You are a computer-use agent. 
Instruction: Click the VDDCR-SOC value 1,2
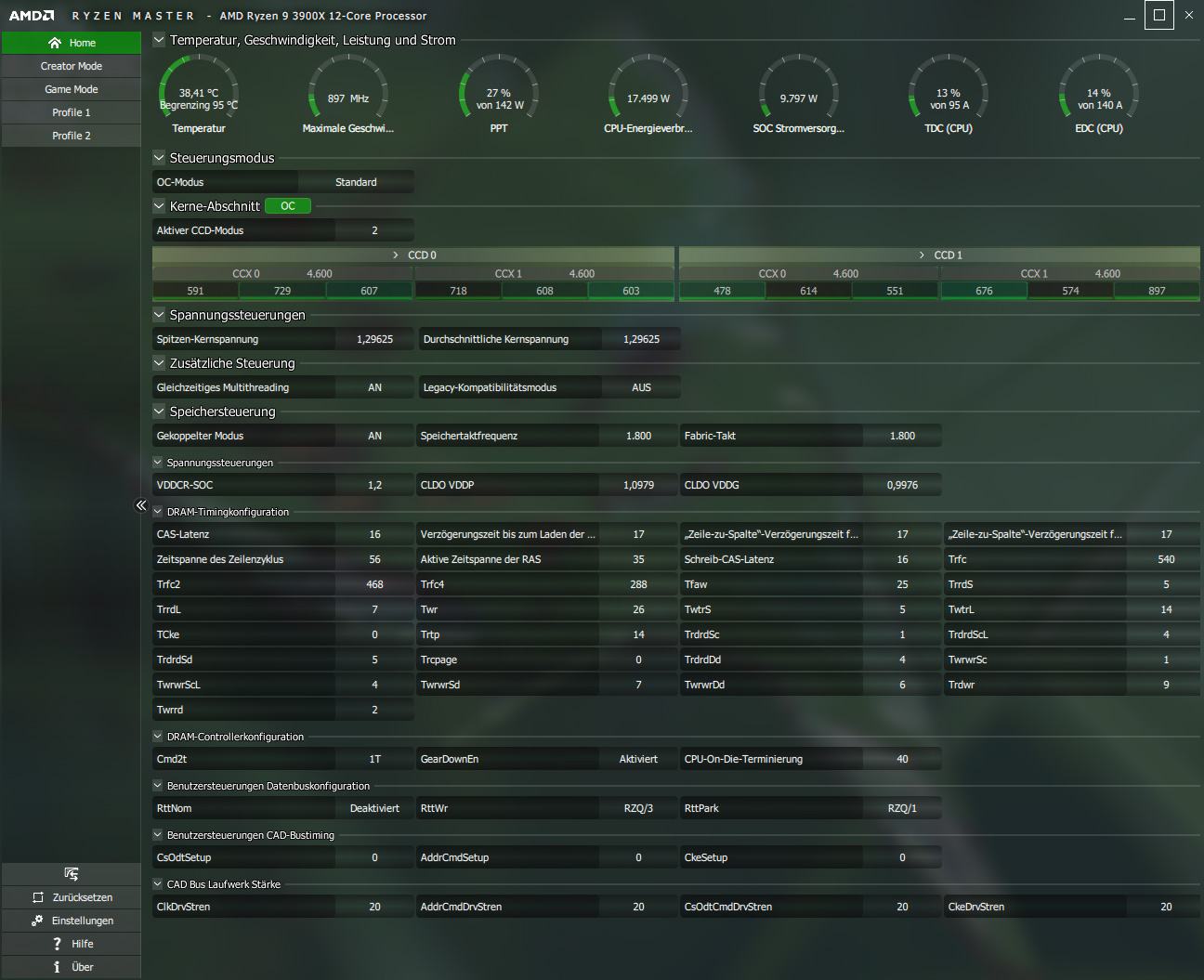pos(374,485)
